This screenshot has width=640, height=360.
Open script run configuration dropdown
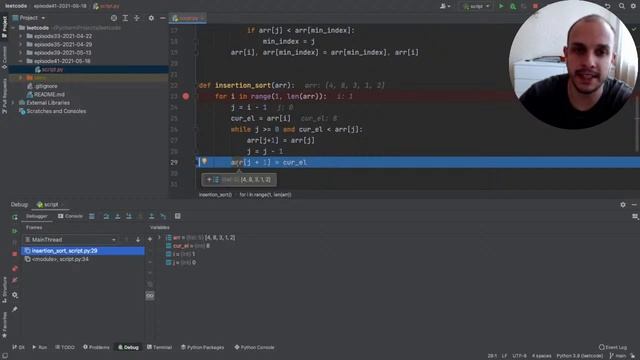click(x=476, y=6)
